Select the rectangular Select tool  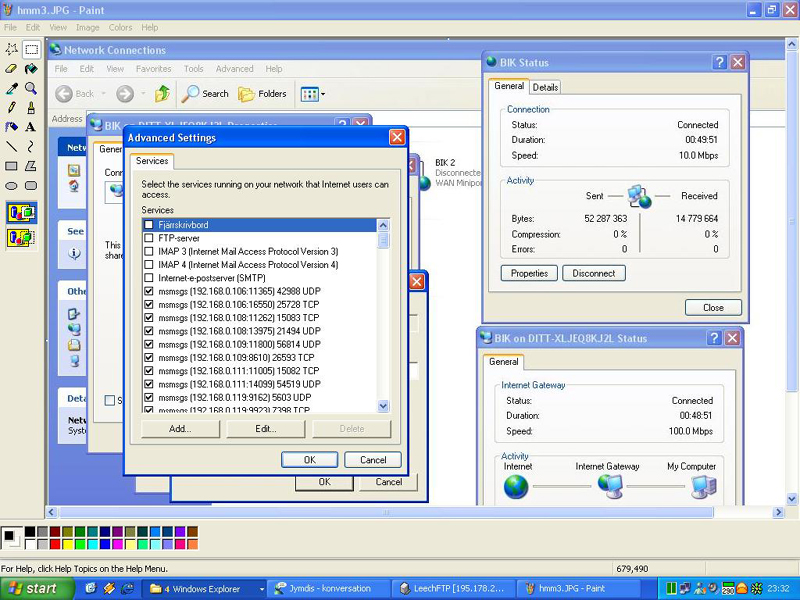[32, 49]
